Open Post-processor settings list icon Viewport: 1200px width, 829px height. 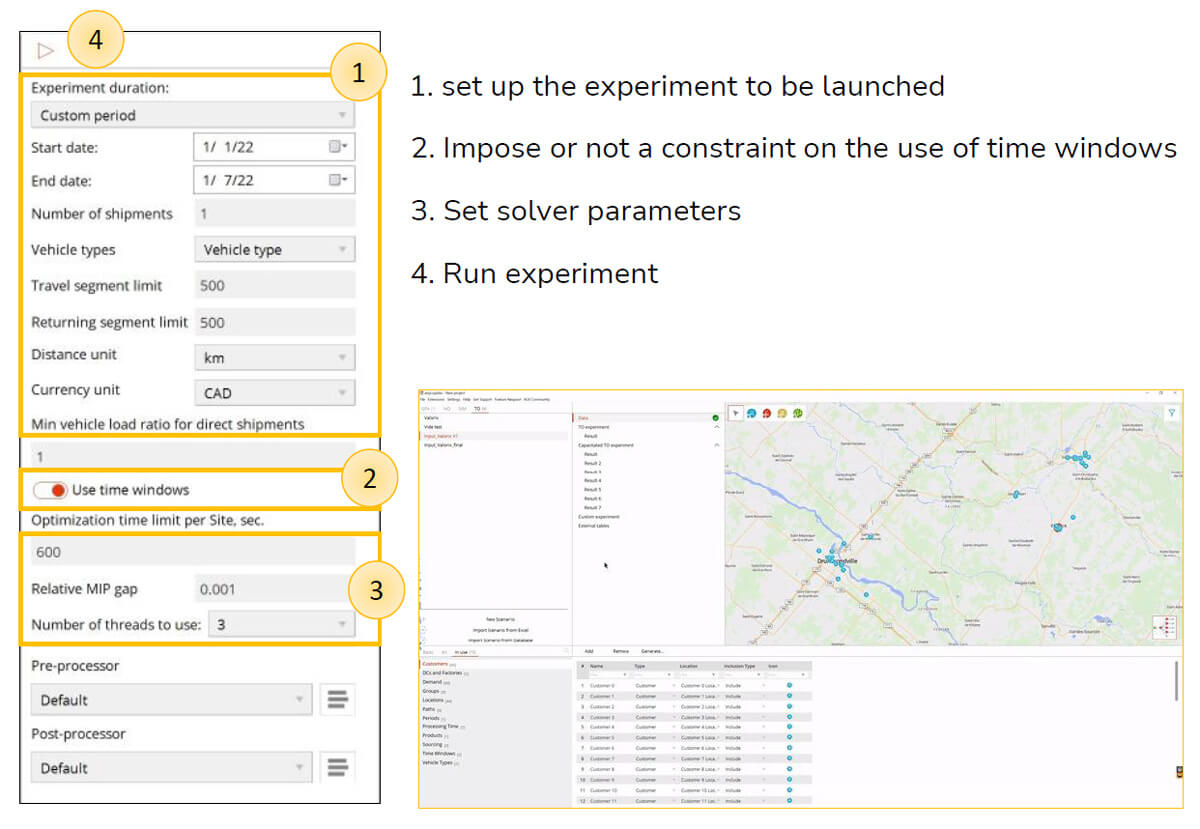coord(337,767)
